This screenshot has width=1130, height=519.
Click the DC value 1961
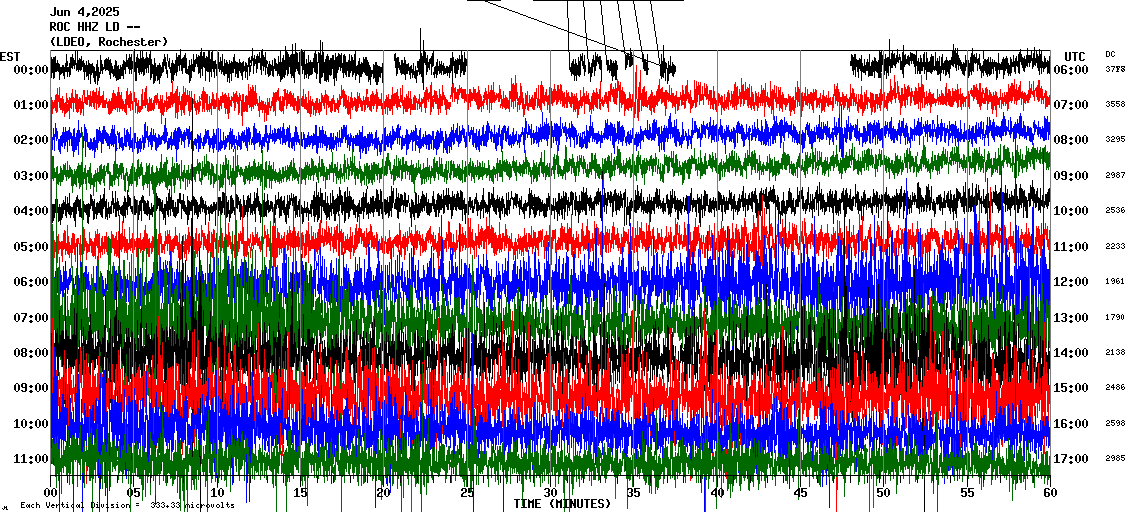[1115, 282]
